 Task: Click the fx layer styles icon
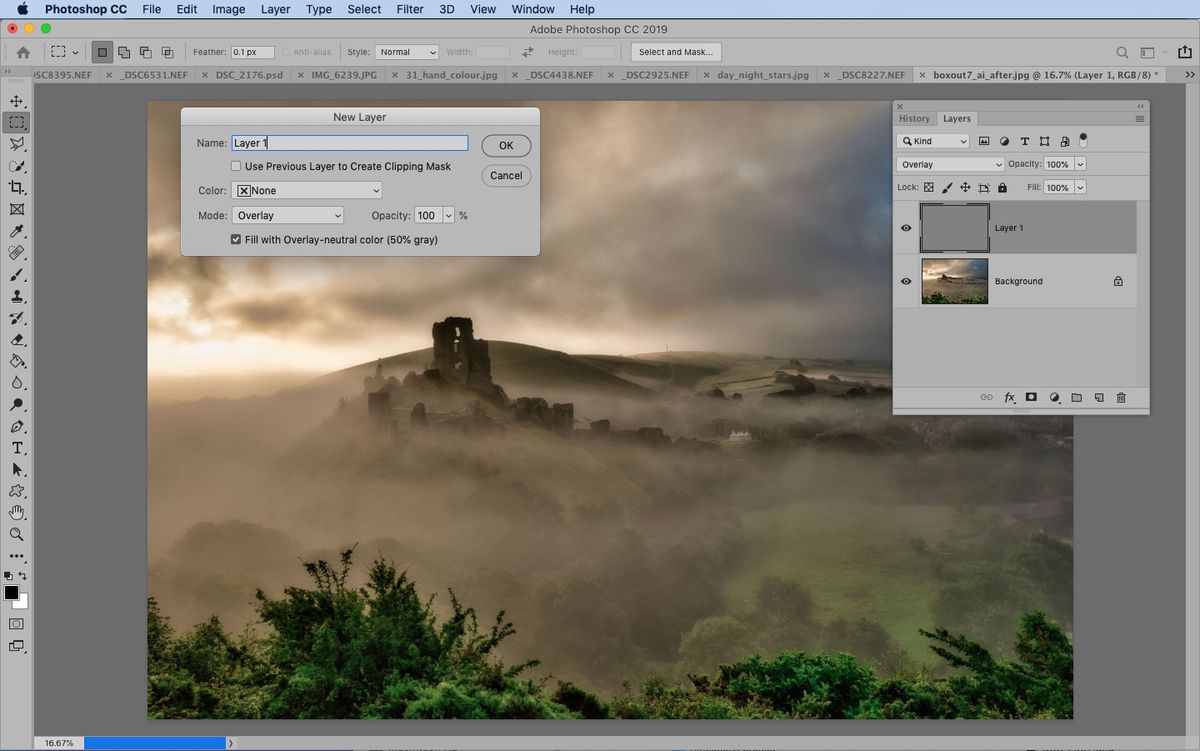[1009, 397]
